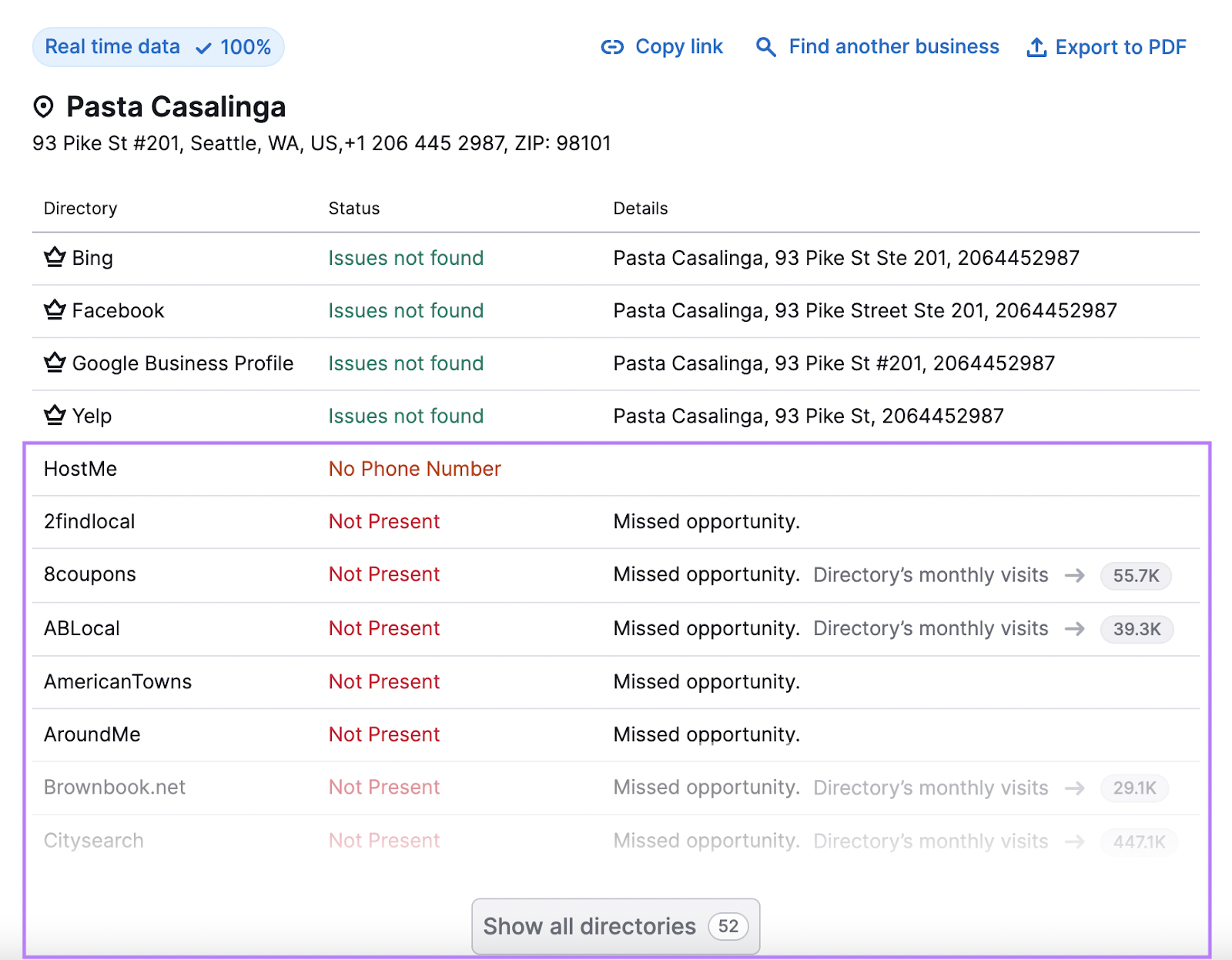This screenshot has width=1232, height=960.
Task: Click the location pin icon beside Pasta Casalinga
Action: pos(44,107)
